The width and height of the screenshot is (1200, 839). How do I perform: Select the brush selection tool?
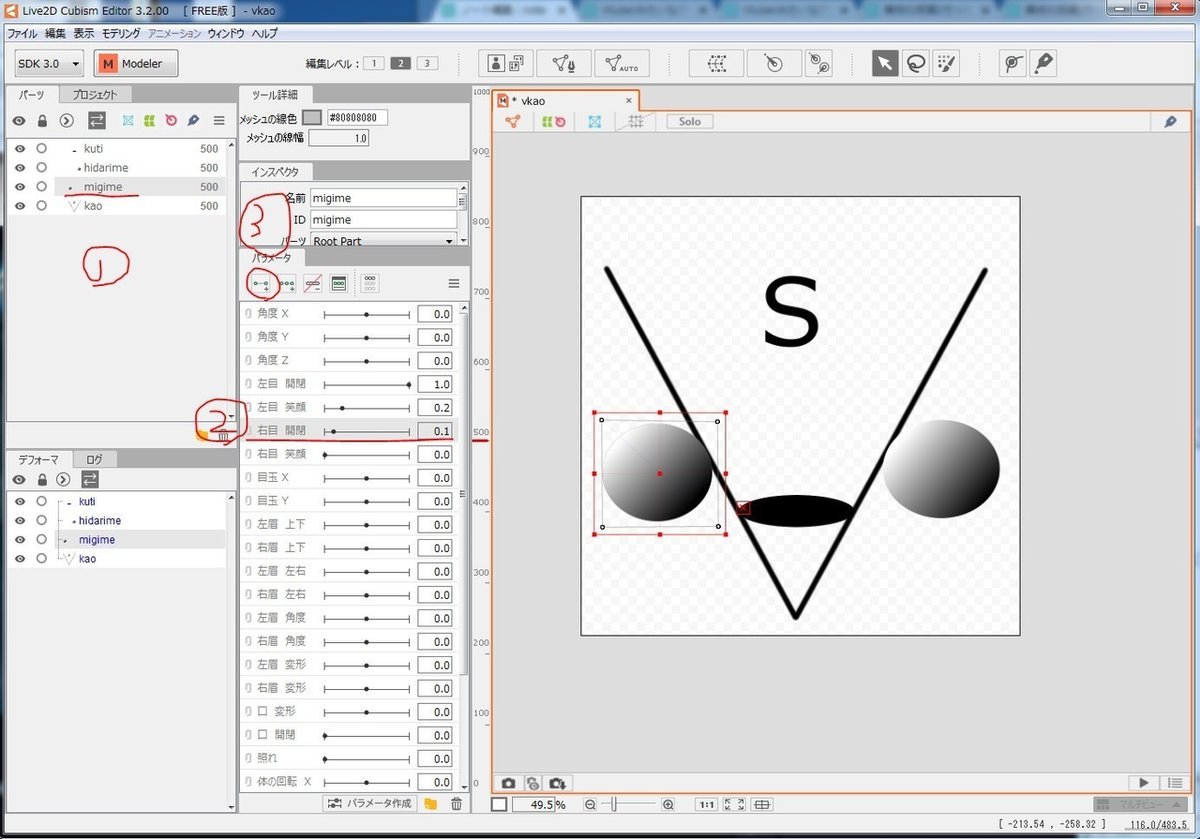[x=945, y=63]
